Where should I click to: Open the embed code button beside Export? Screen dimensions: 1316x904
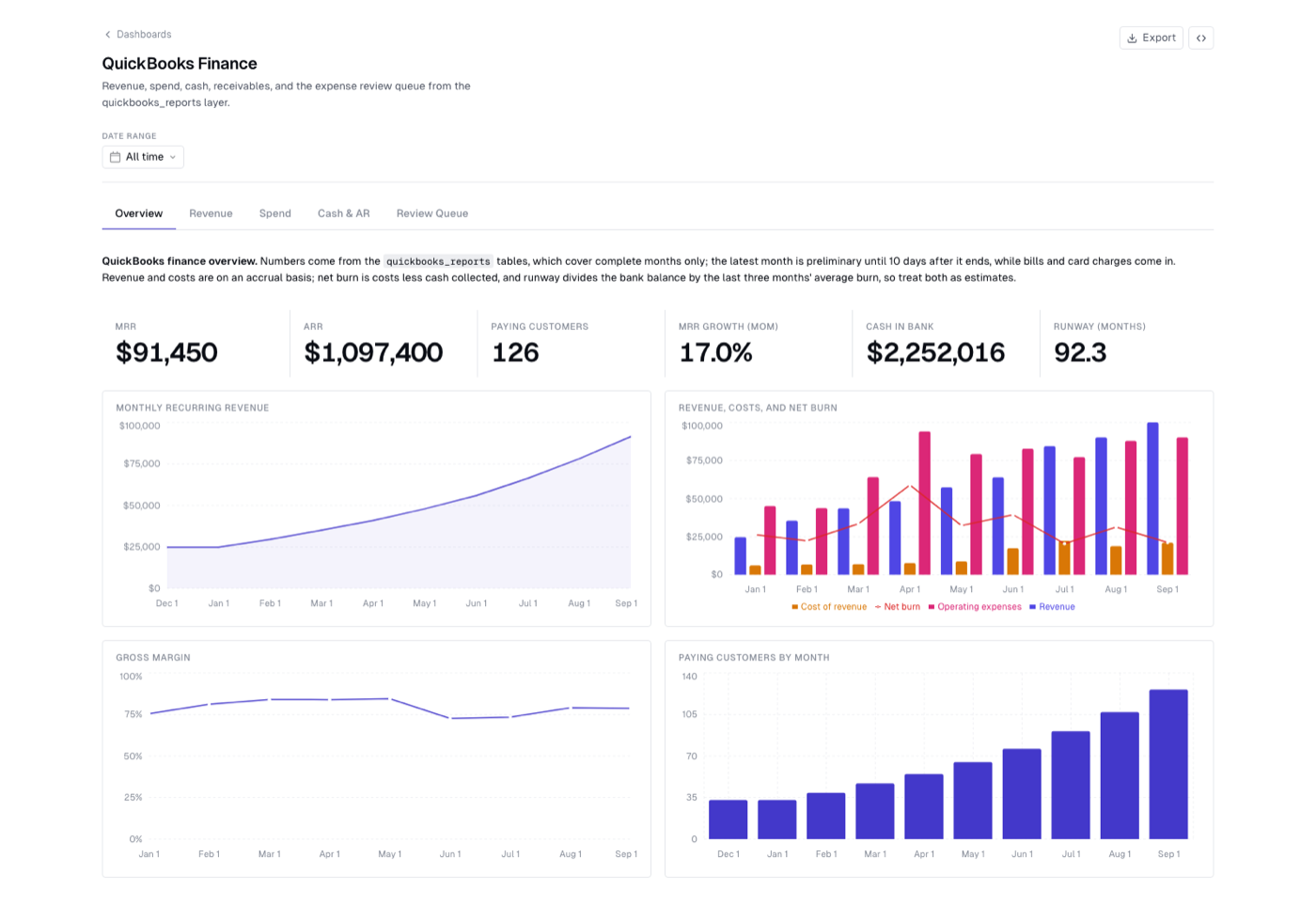1200,38
